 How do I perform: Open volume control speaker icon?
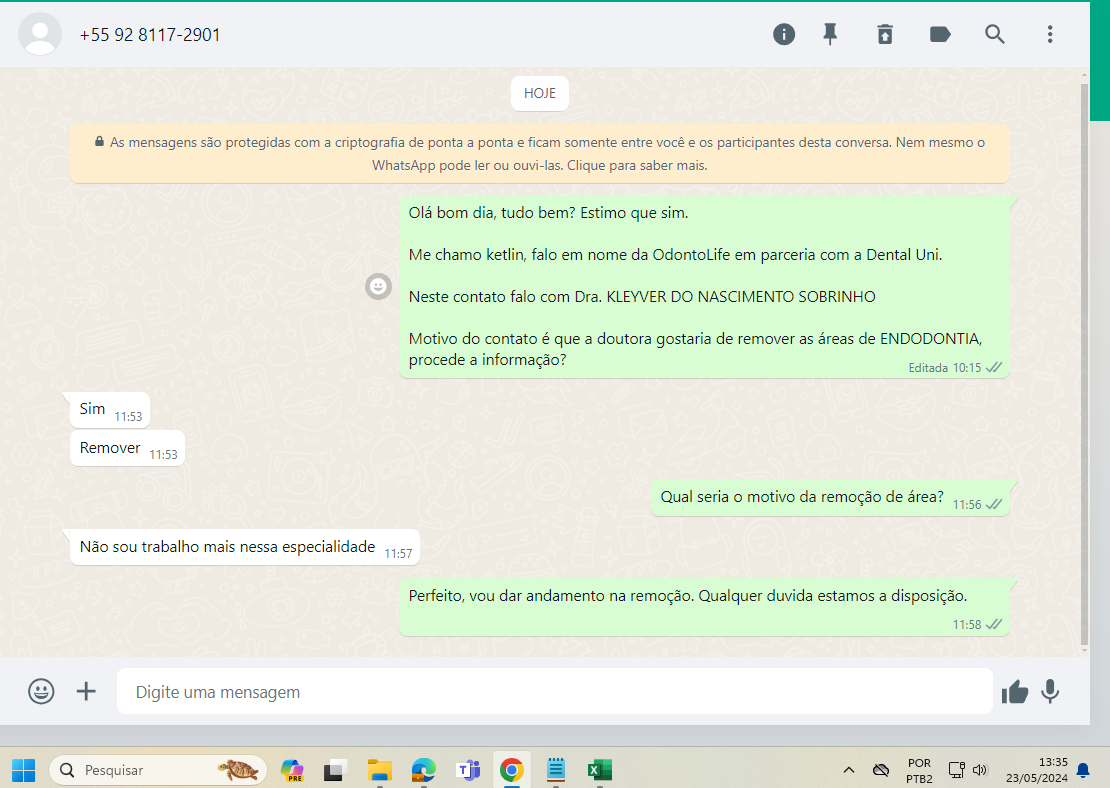(x=980, y=770)
